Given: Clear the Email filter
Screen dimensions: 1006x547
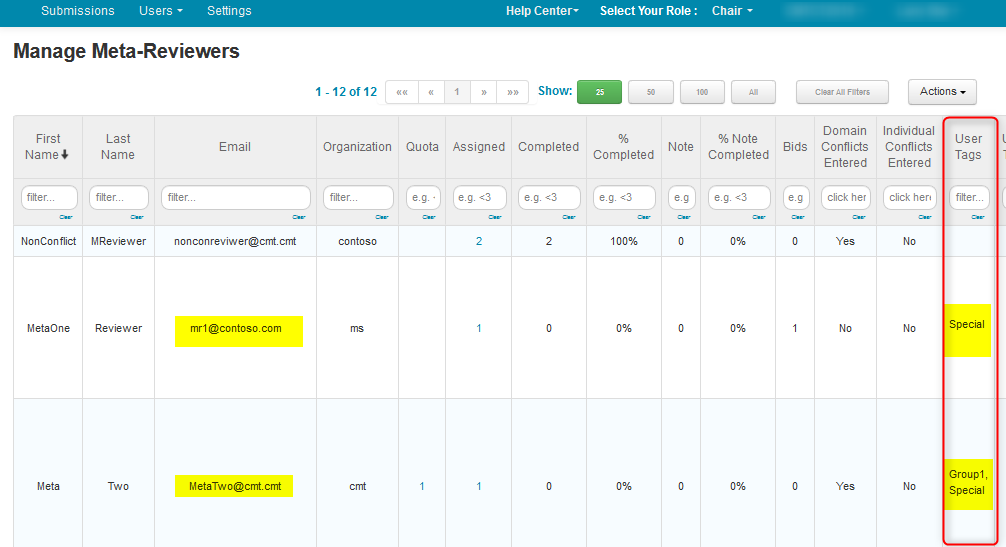Looking at the screenshot, I should pyautogui.click(x=299, y=217).
